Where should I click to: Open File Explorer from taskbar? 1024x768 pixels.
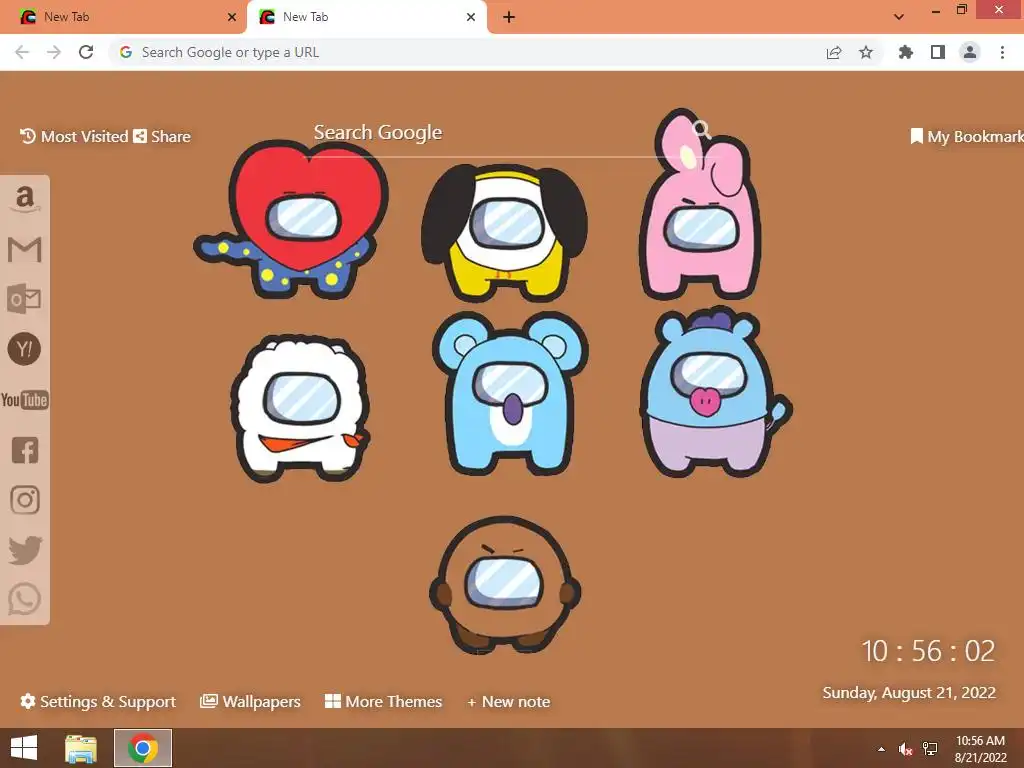[x=81, y=748]
